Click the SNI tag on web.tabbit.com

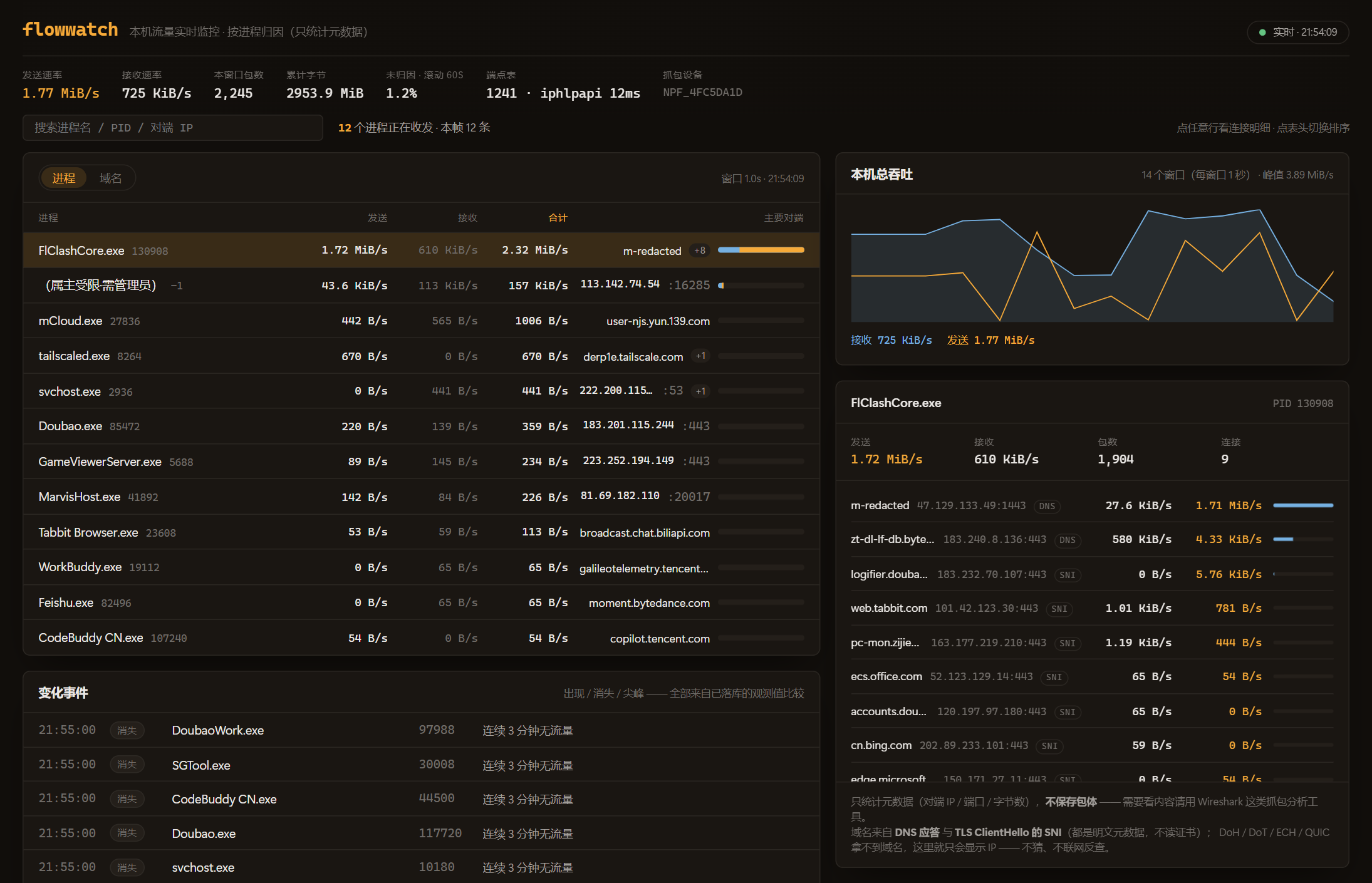pyautogui.click(x=1059, y=609)
